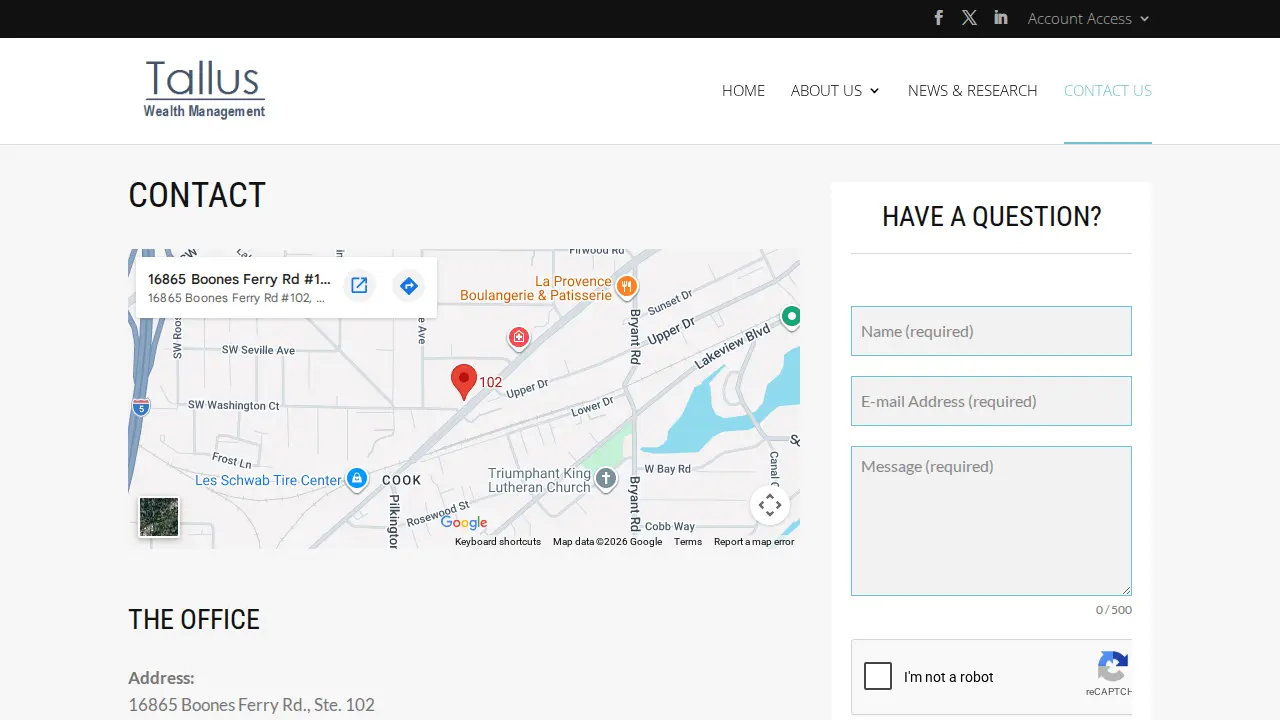
Task: Click the open-in-new-window map icon
Action: [x=359, y=286]
